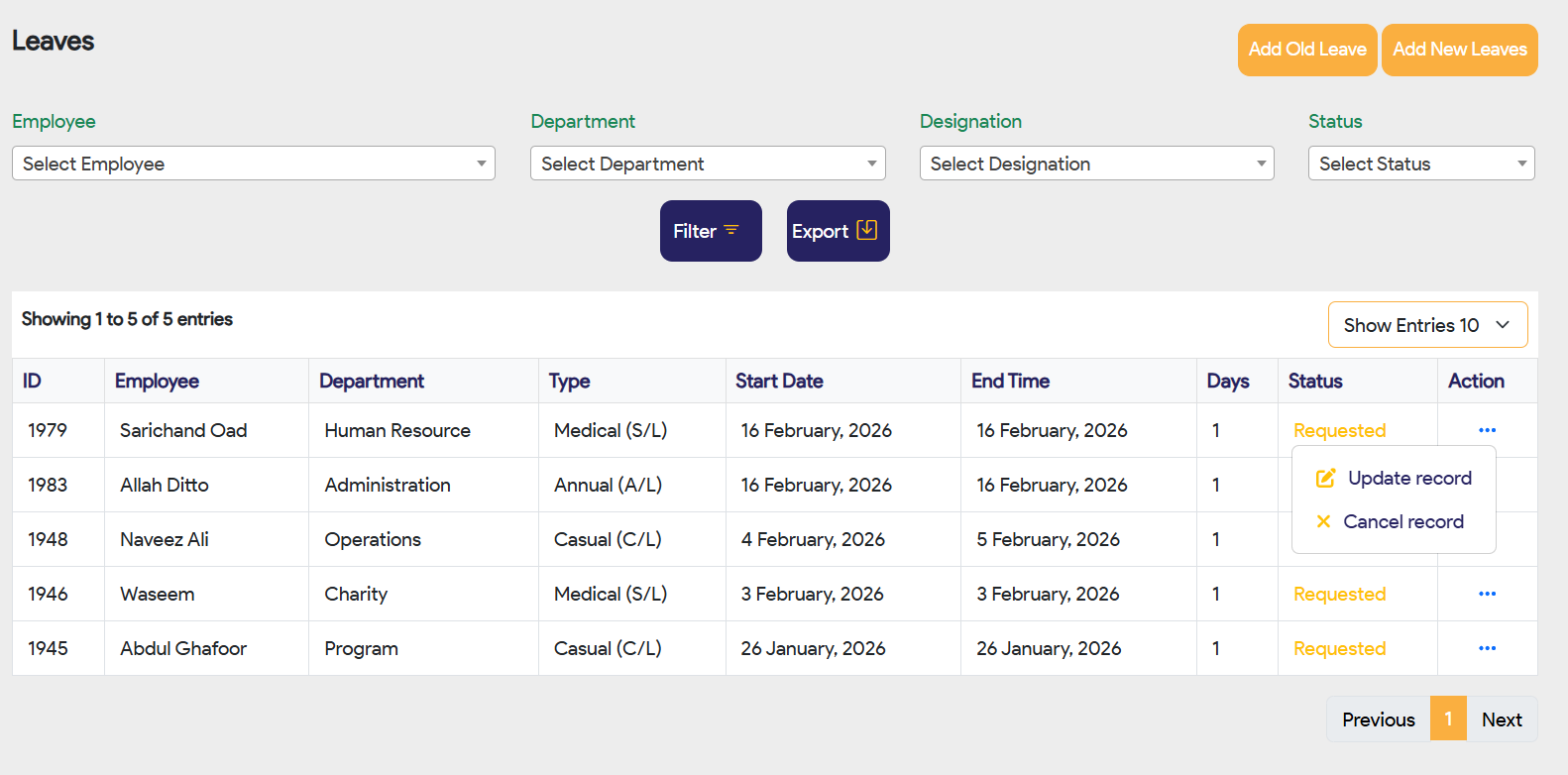
Task: Select page 1 in pagination
Action: point(1448,720)
